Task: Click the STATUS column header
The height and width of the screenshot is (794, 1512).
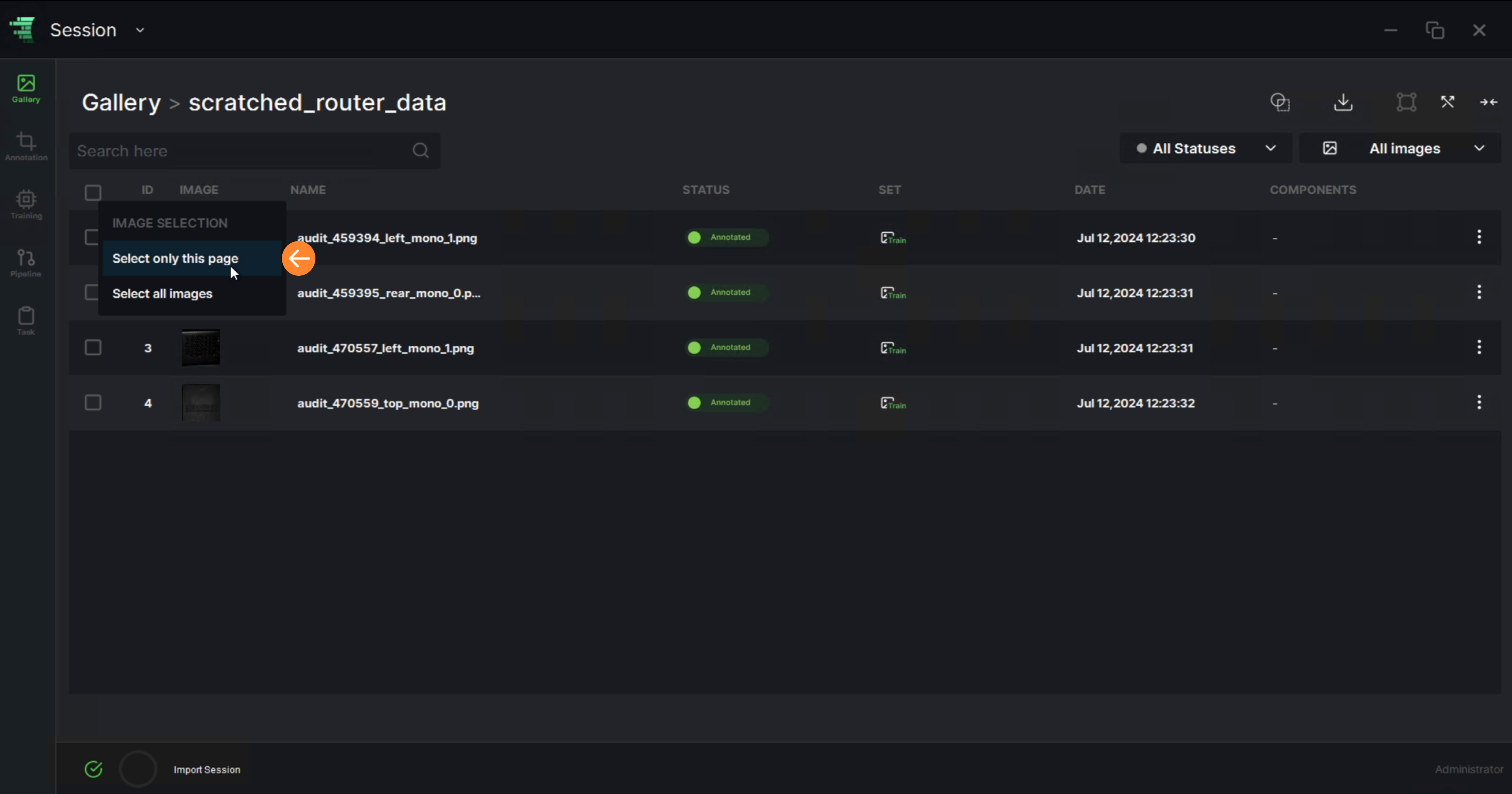Action: point(706,190)
